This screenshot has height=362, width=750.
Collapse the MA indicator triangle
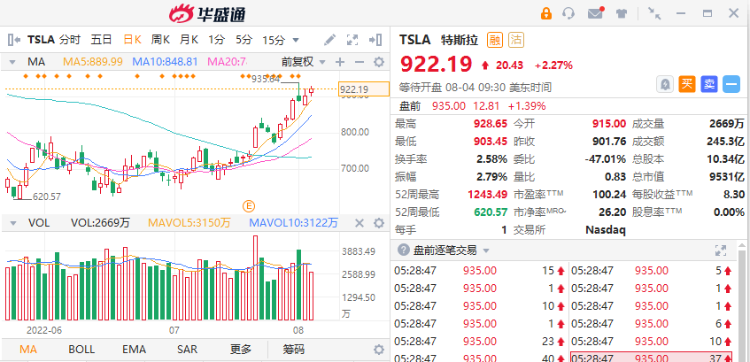[x=13, y=62]
